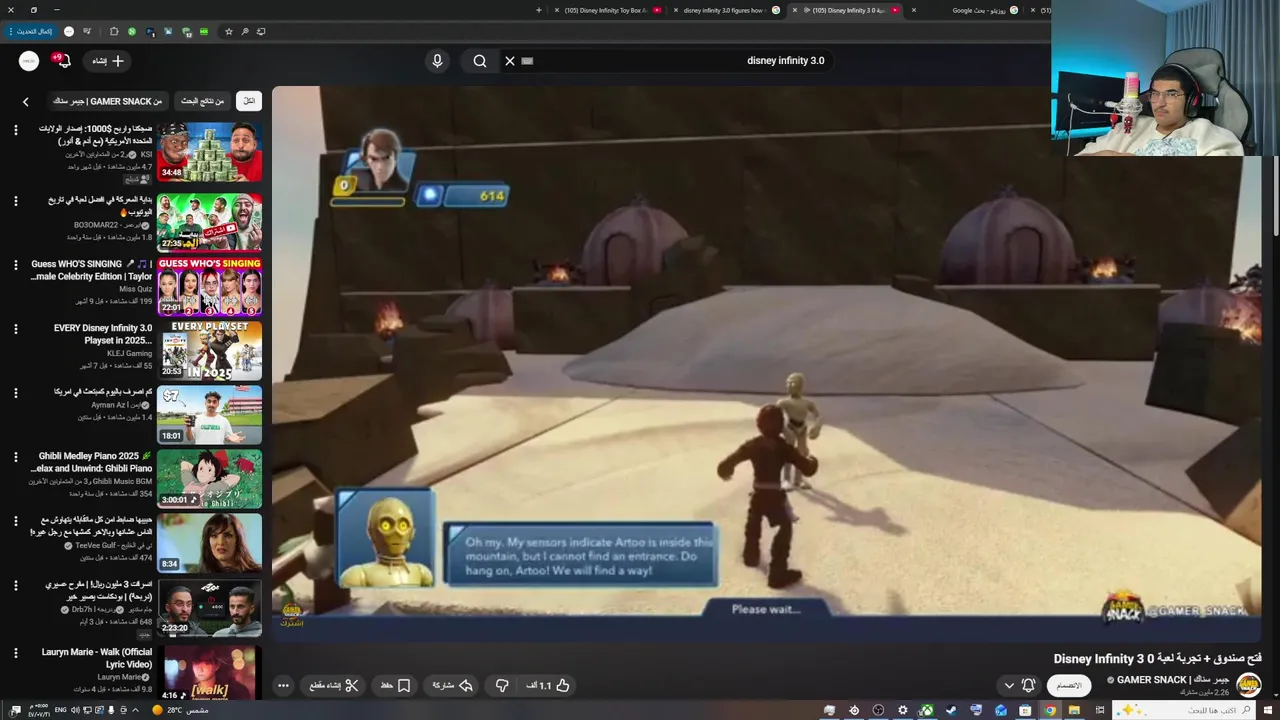This screenshot has height=720, width=1280.
Task: Dislike the video with thumbs down
Action: (502, 686)
